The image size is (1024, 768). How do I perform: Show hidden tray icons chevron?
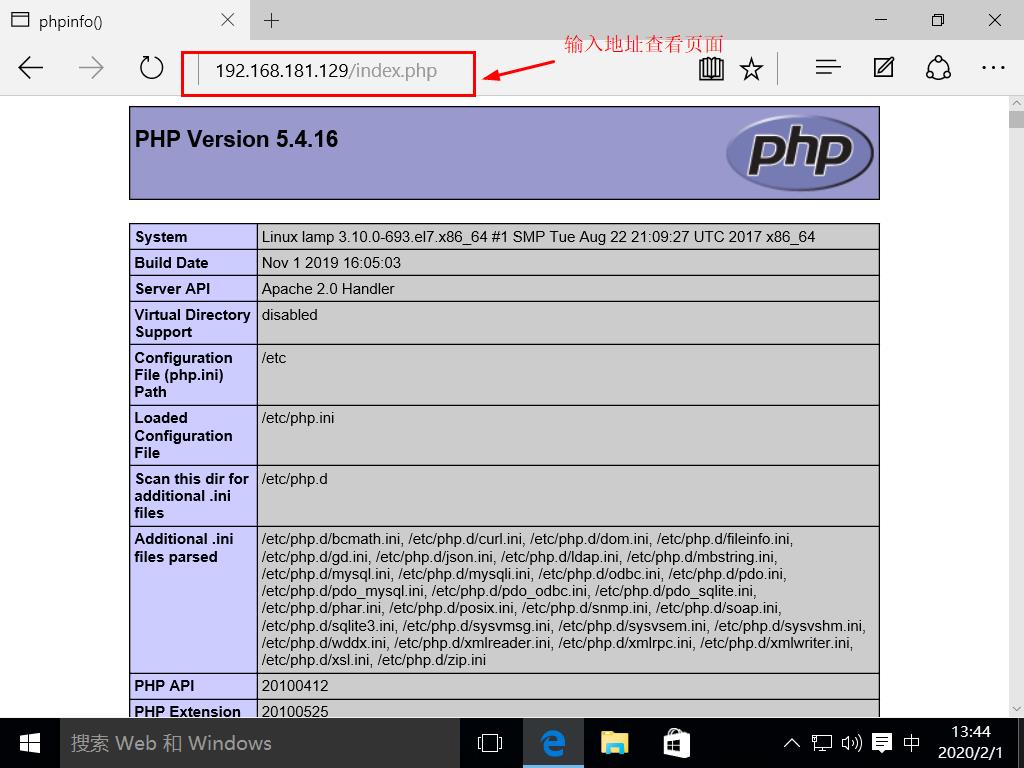point(792,743)
